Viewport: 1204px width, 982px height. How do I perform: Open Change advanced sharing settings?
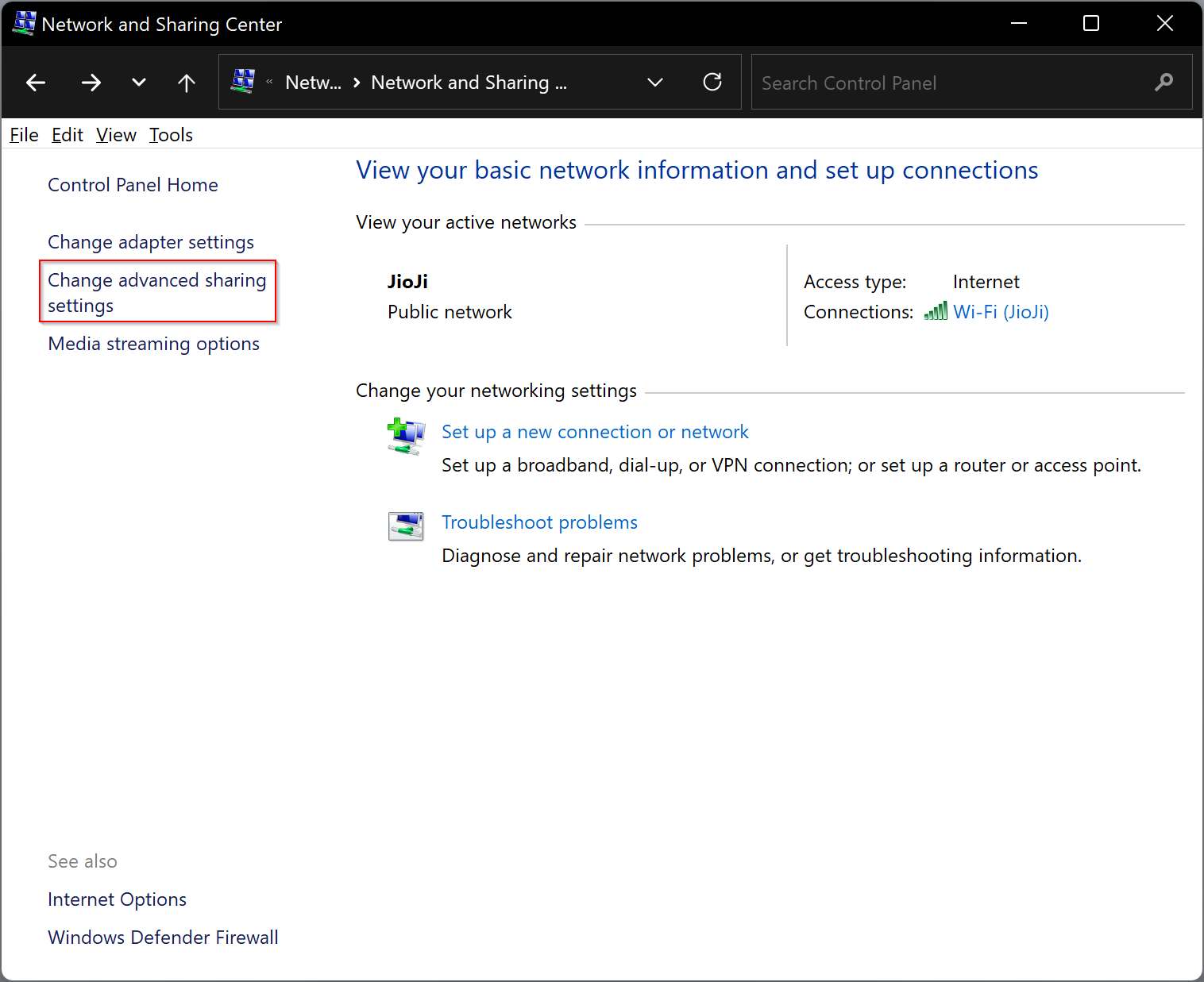point(157,292)
